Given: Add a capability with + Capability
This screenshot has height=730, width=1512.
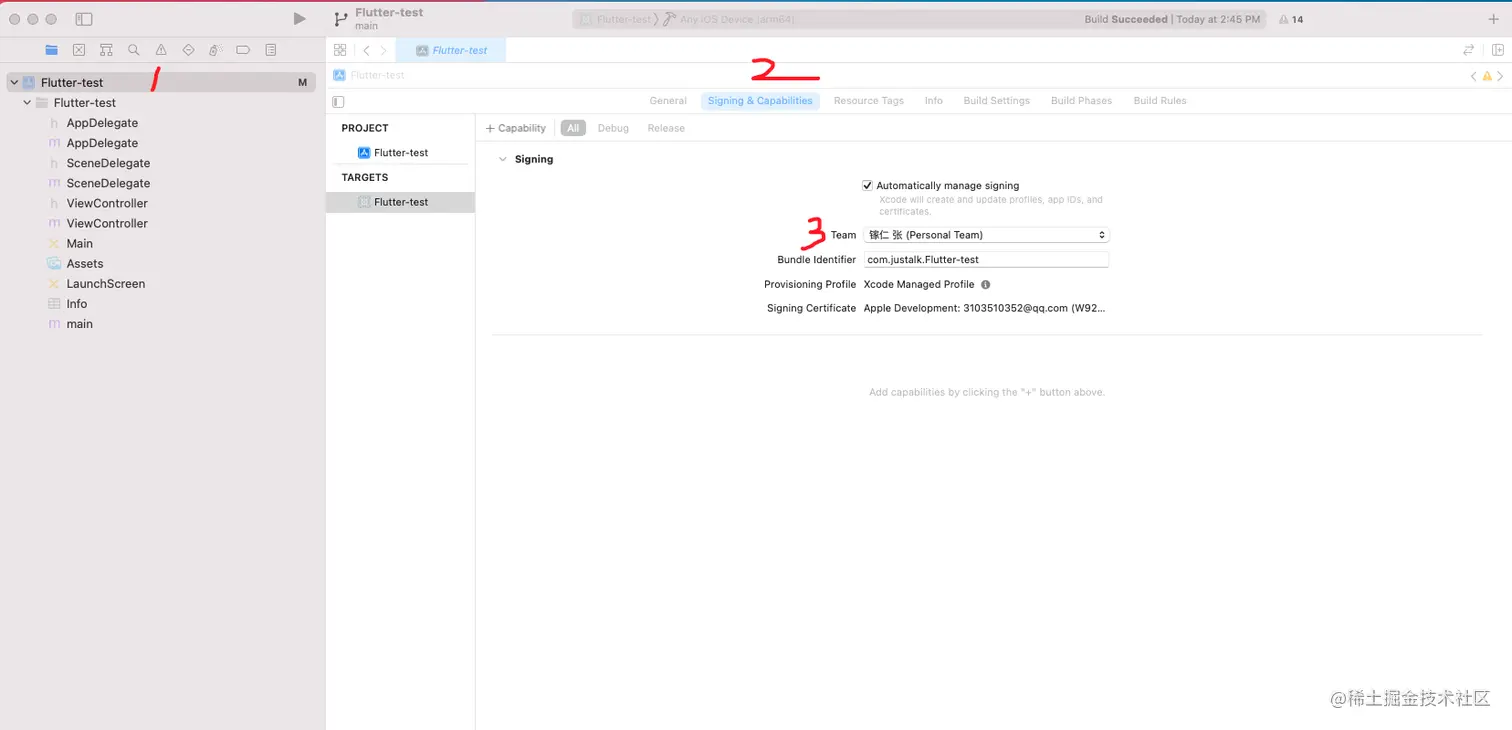Looking at the screenshot, I should (x=516, y=128).
